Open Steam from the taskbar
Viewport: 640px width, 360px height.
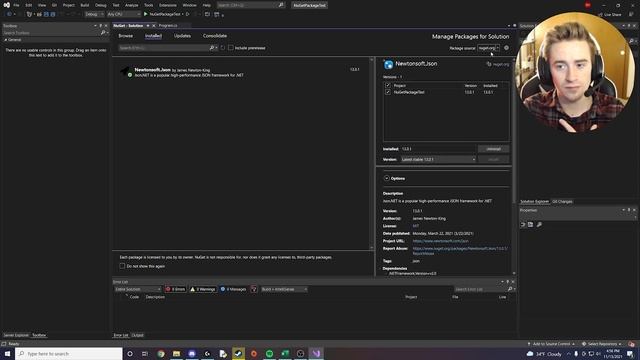(x=238, y=353)
